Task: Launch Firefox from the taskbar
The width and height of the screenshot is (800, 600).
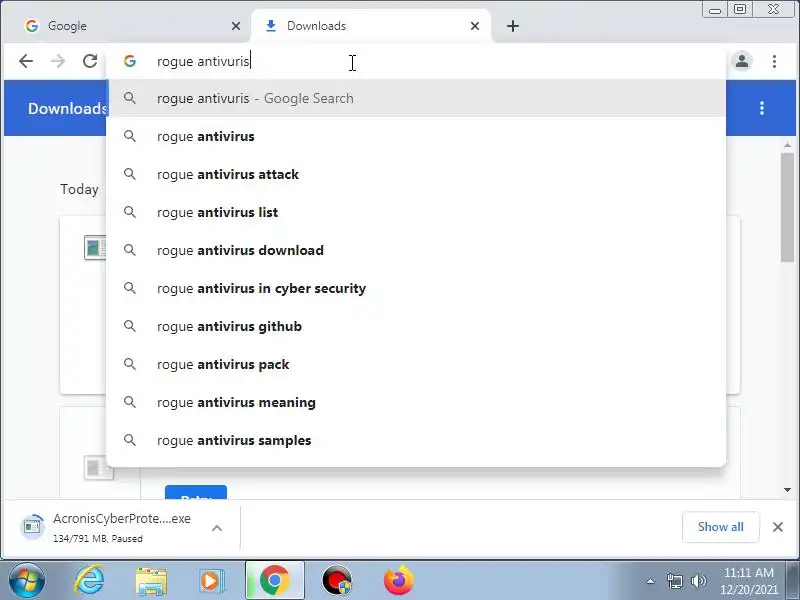Action: tap(399, 580)
